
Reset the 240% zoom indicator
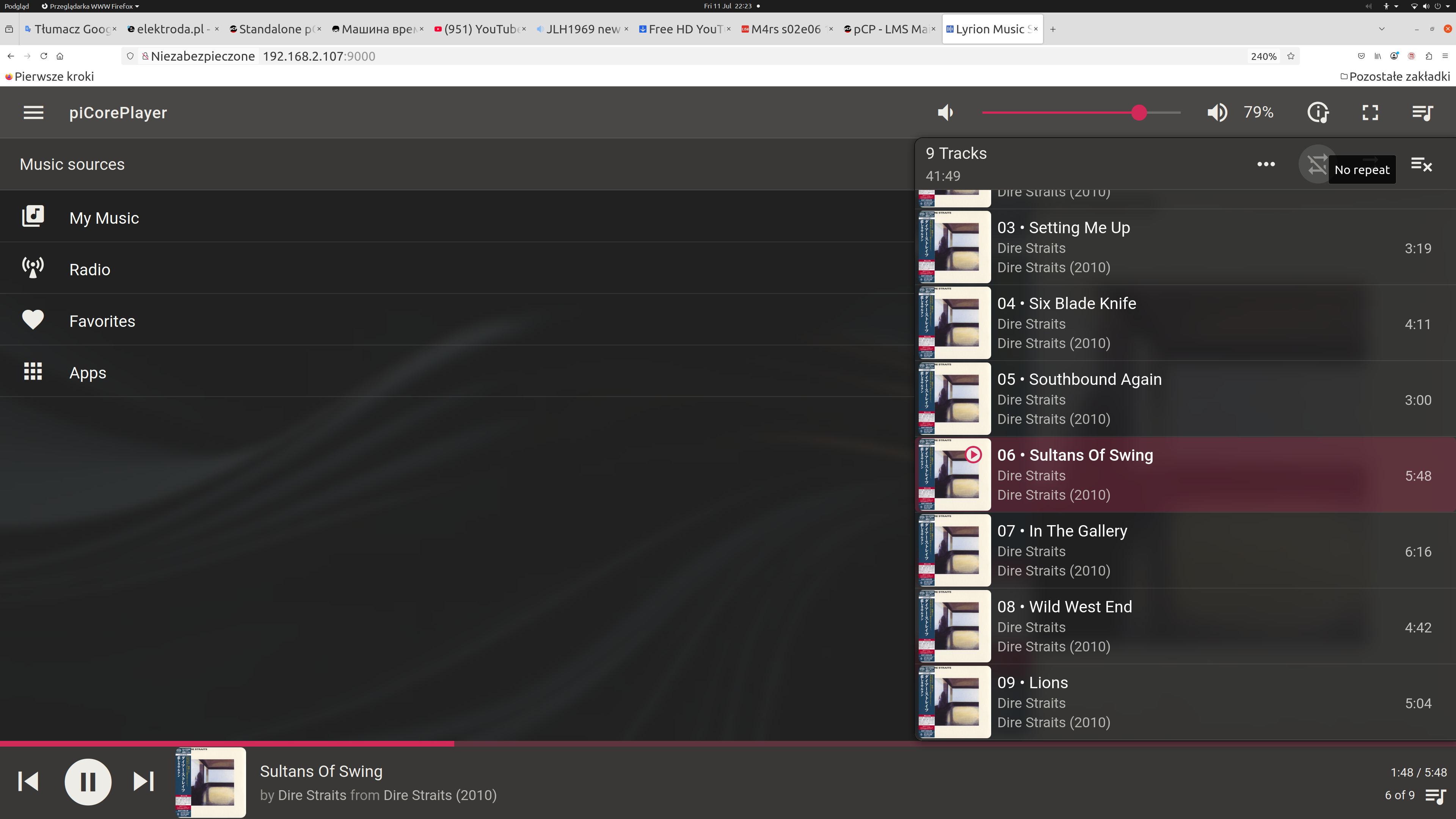click(1263, 56)
